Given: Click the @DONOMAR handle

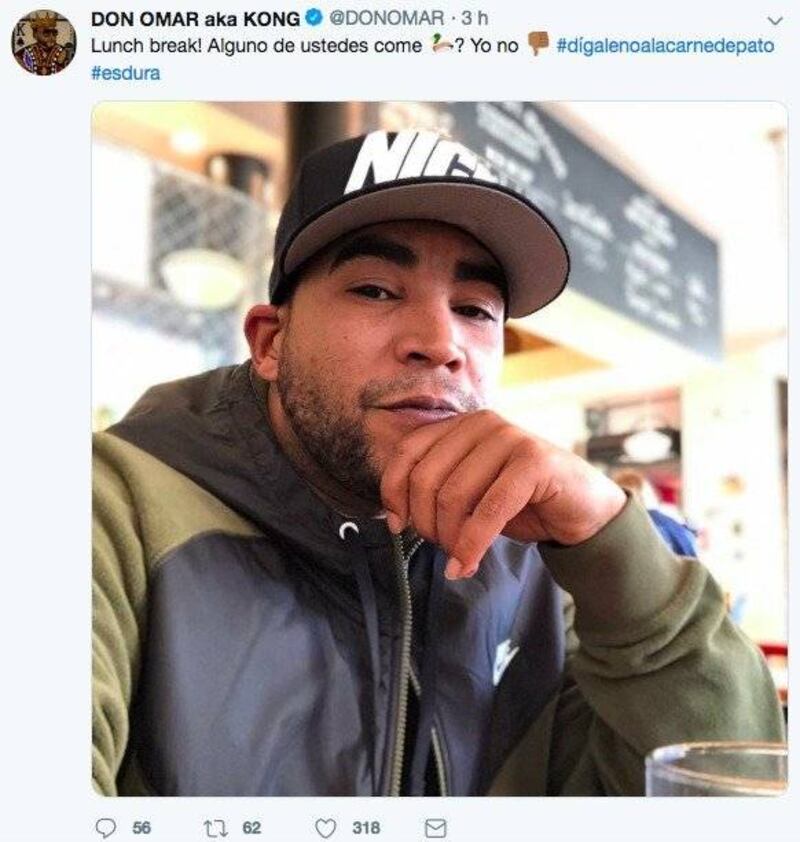Looking at the screenshot, I should [386, 18].
